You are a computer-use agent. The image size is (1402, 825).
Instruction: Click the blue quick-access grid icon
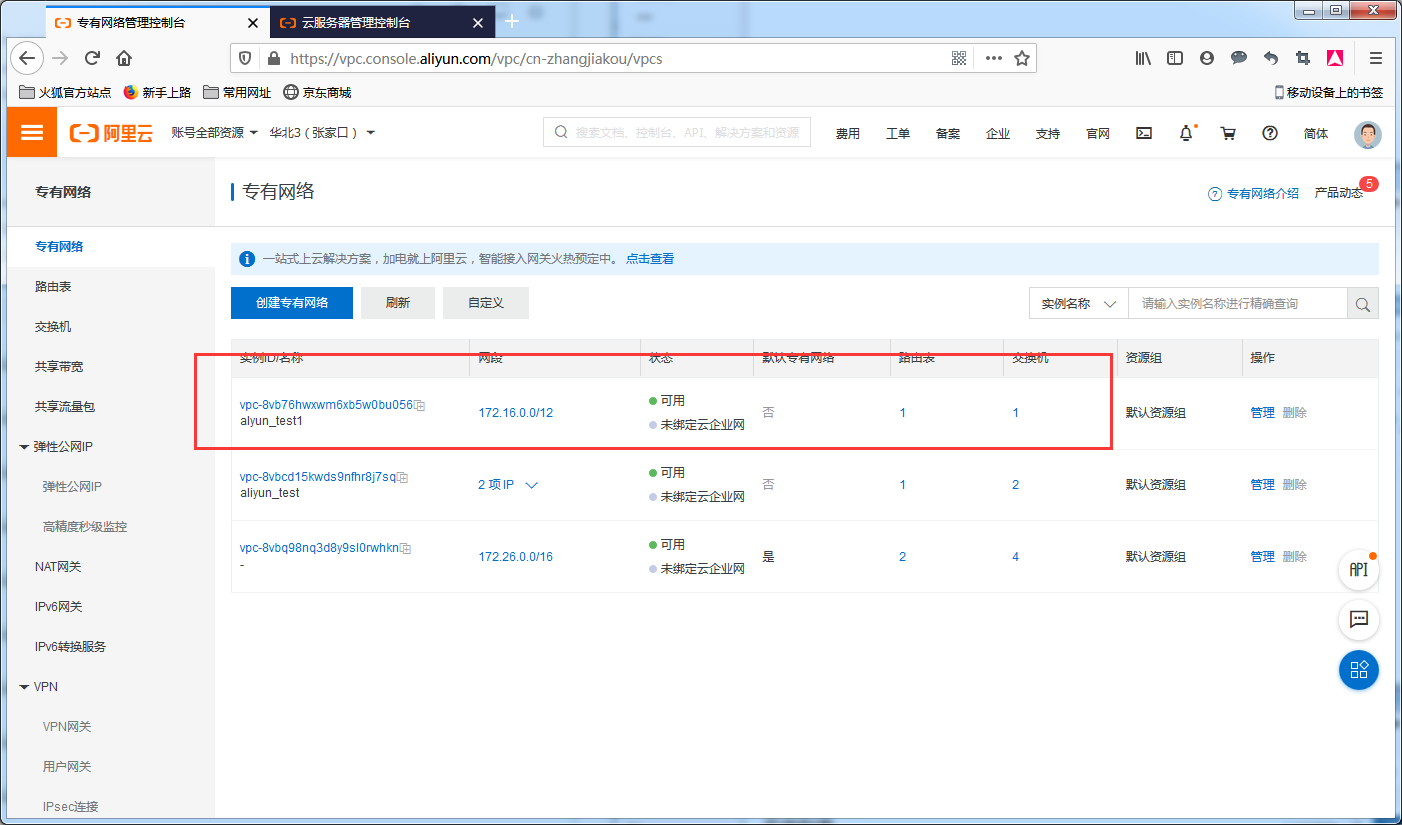(1358, 670)
